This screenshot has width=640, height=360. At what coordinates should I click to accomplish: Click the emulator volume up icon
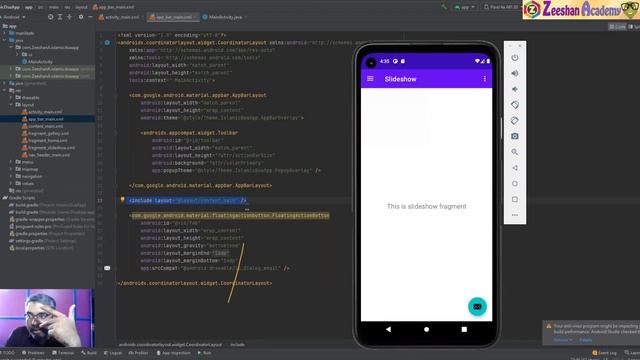[x=515, y=73]
